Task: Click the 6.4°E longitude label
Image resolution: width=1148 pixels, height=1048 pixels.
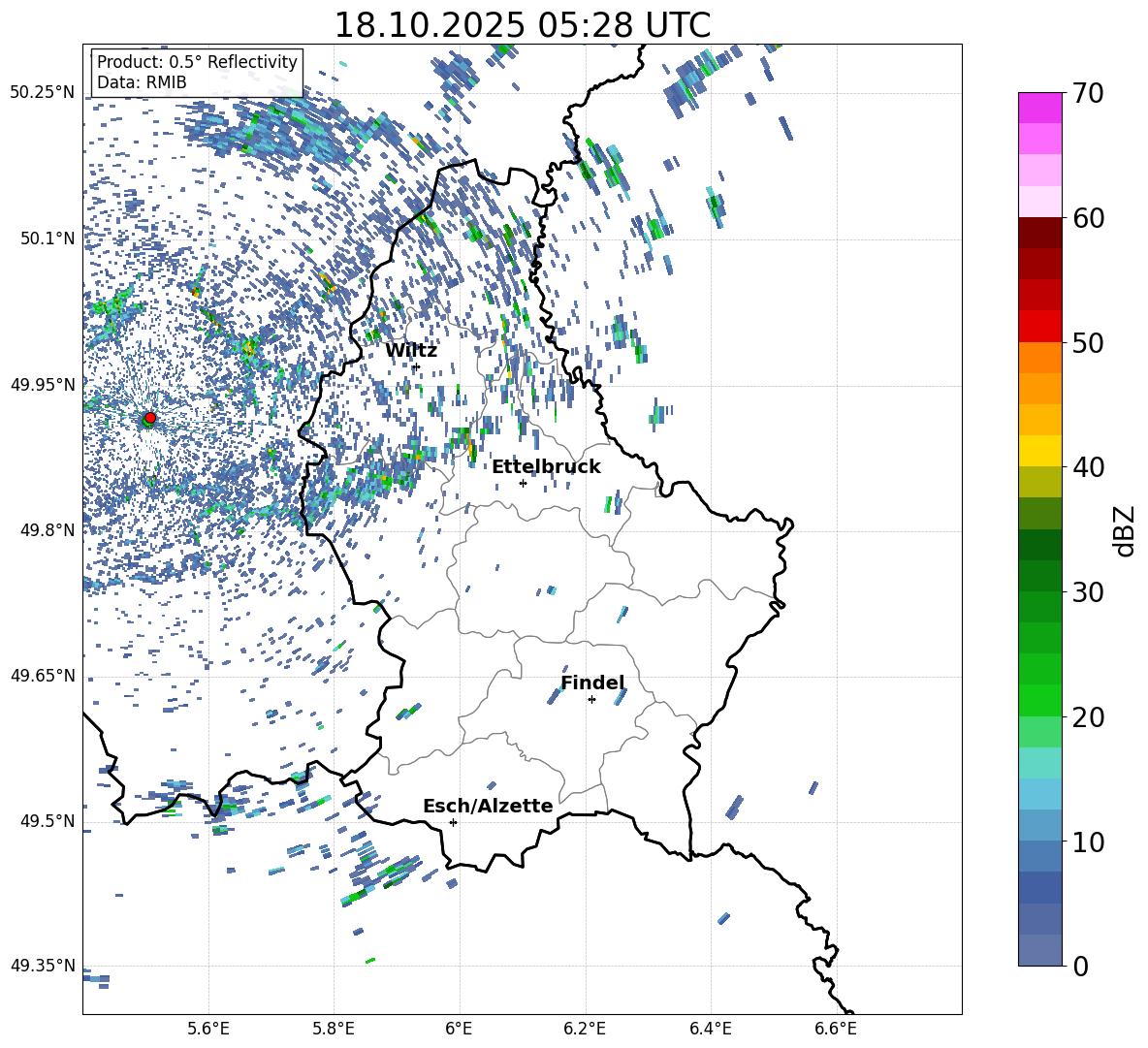Action: (710, 1029)
